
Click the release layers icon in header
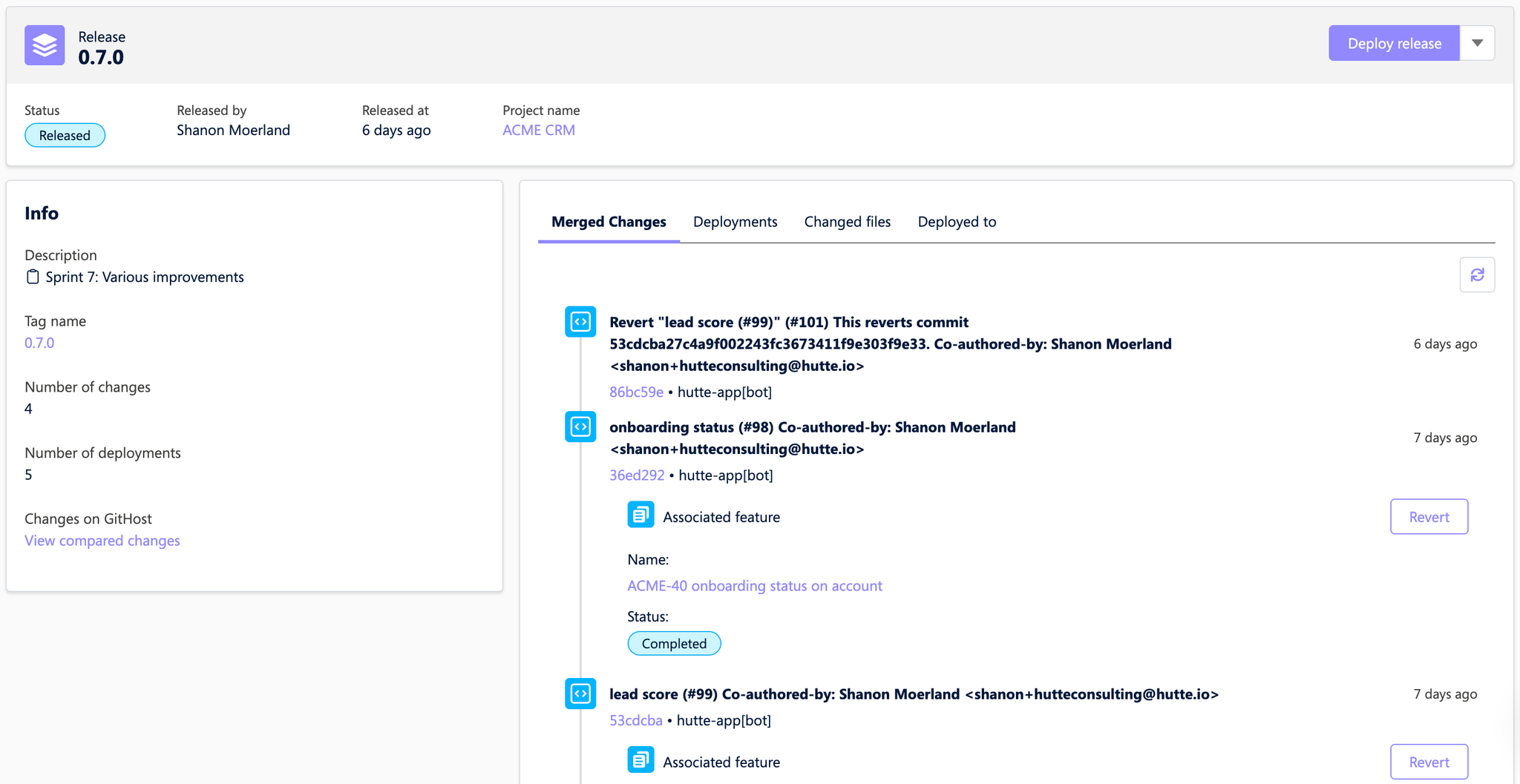pyautogui.click(x=45, y=45)
